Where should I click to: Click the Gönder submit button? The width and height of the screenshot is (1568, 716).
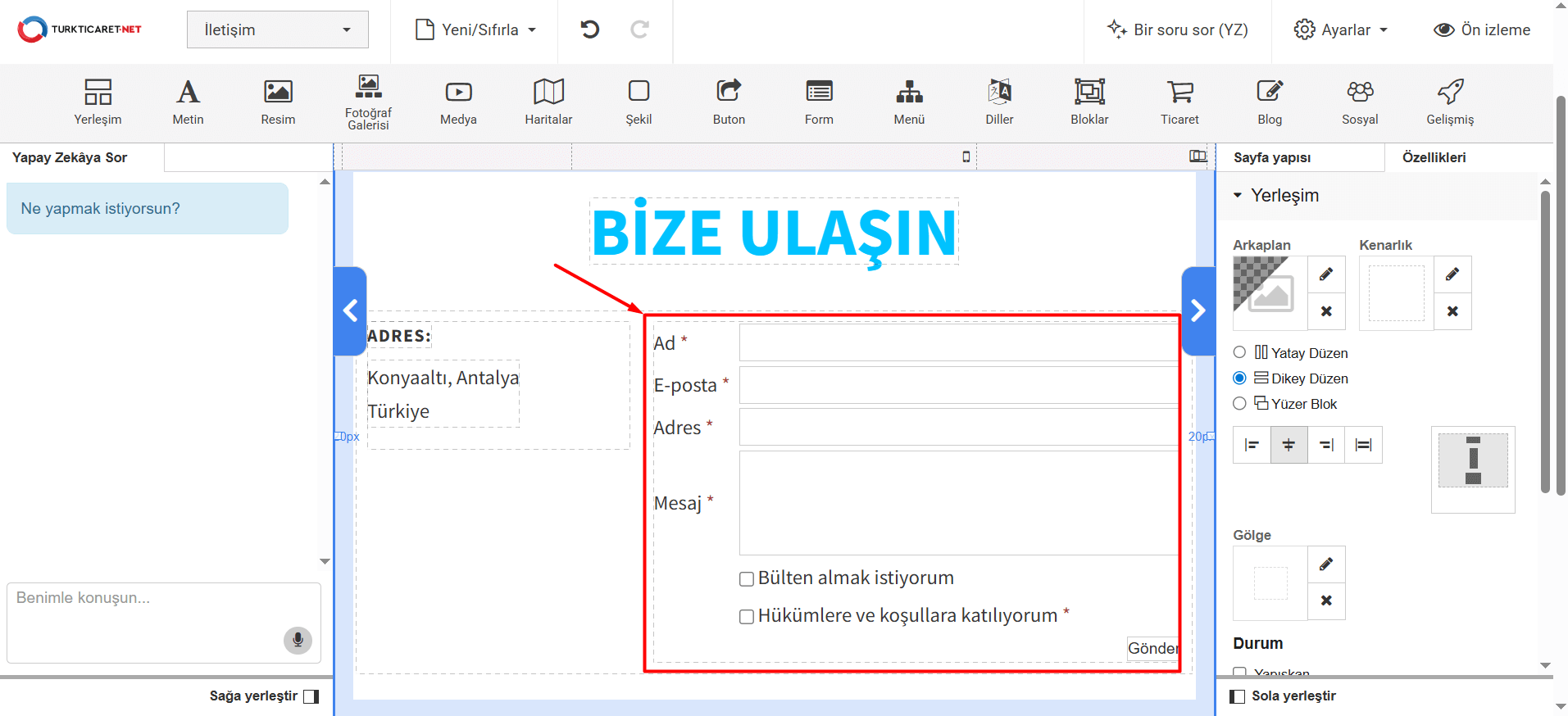pyautogui.click(x=1152, y=648)
